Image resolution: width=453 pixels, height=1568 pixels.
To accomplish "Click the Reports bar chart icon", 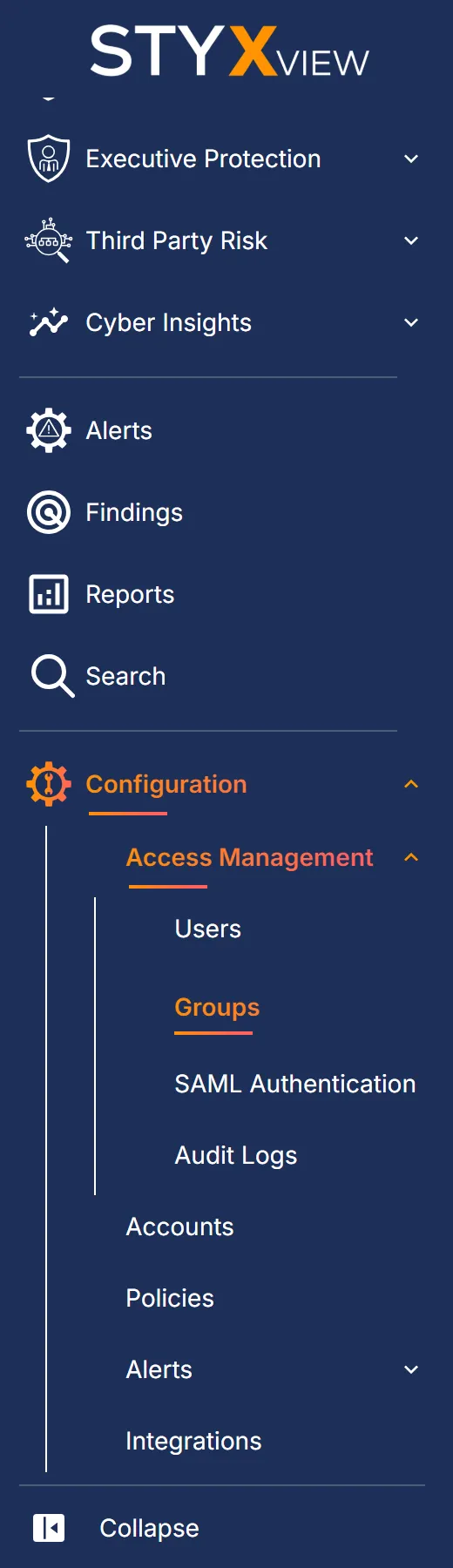I will click(x=49, y=594).
